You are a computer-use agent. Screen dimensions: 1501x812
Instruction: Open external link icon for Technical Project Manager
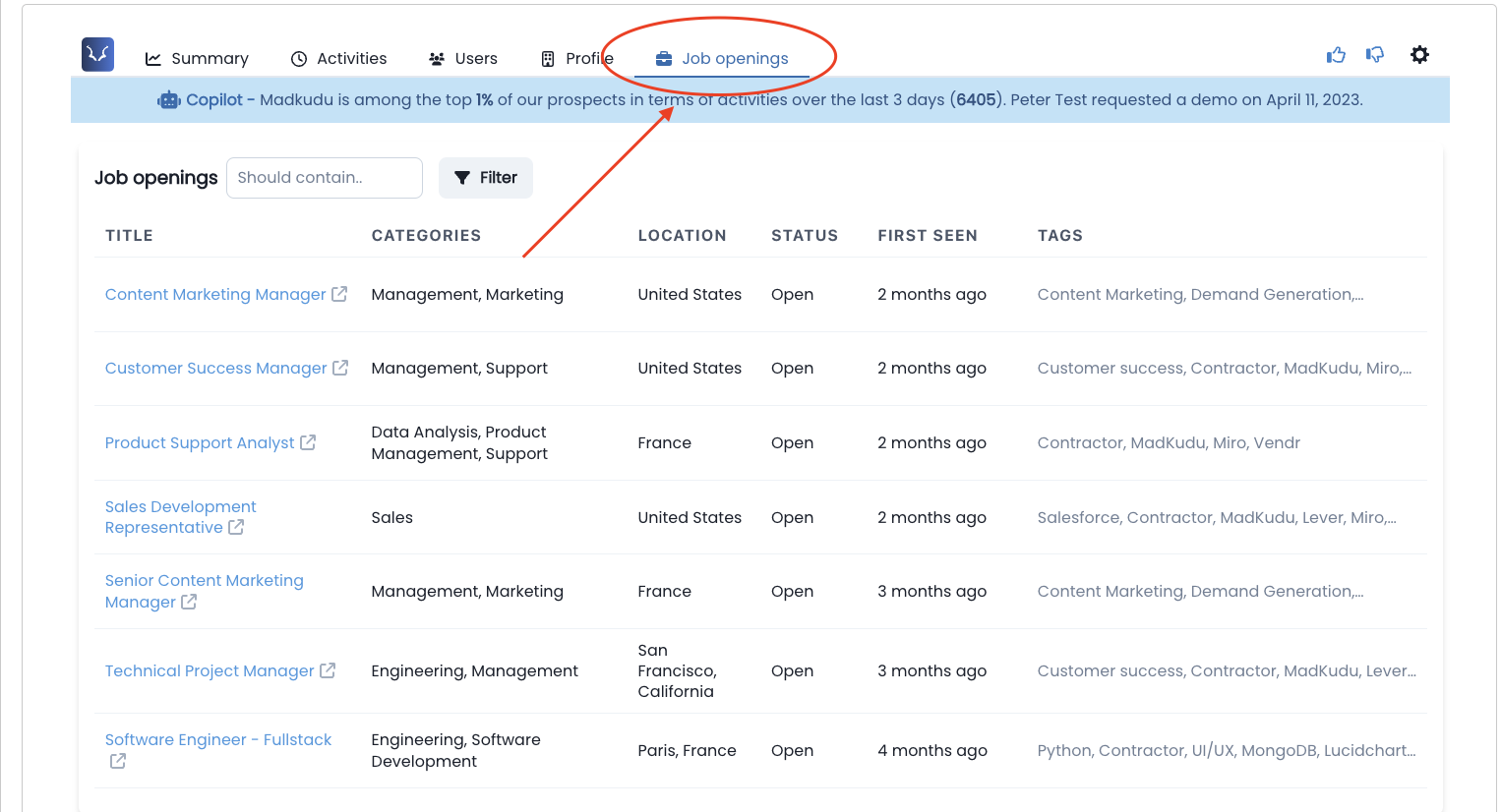328,670
